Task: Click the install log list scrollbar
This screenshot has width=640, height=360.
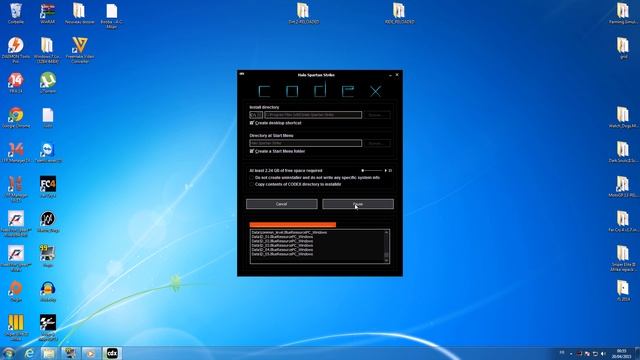Action: 387,246
